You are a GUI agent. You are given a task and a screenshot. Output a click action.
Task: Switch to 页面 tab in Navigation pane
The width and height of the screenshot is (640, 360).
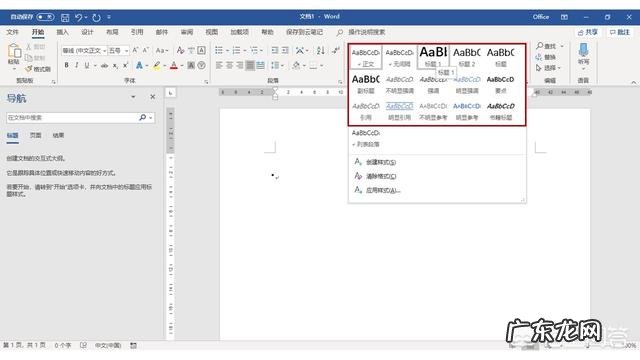tap(36, 135)
